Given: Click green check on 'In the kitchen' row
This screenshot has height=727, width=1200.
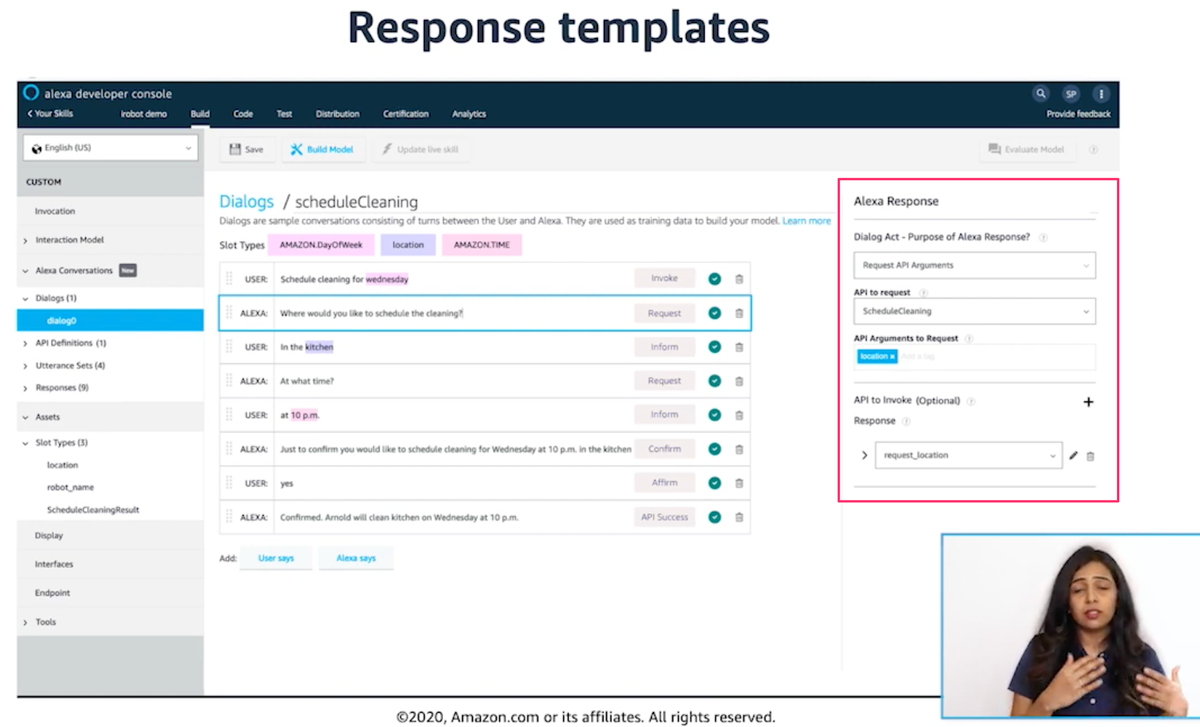Looking at the screenshot, I should point(714,347).
